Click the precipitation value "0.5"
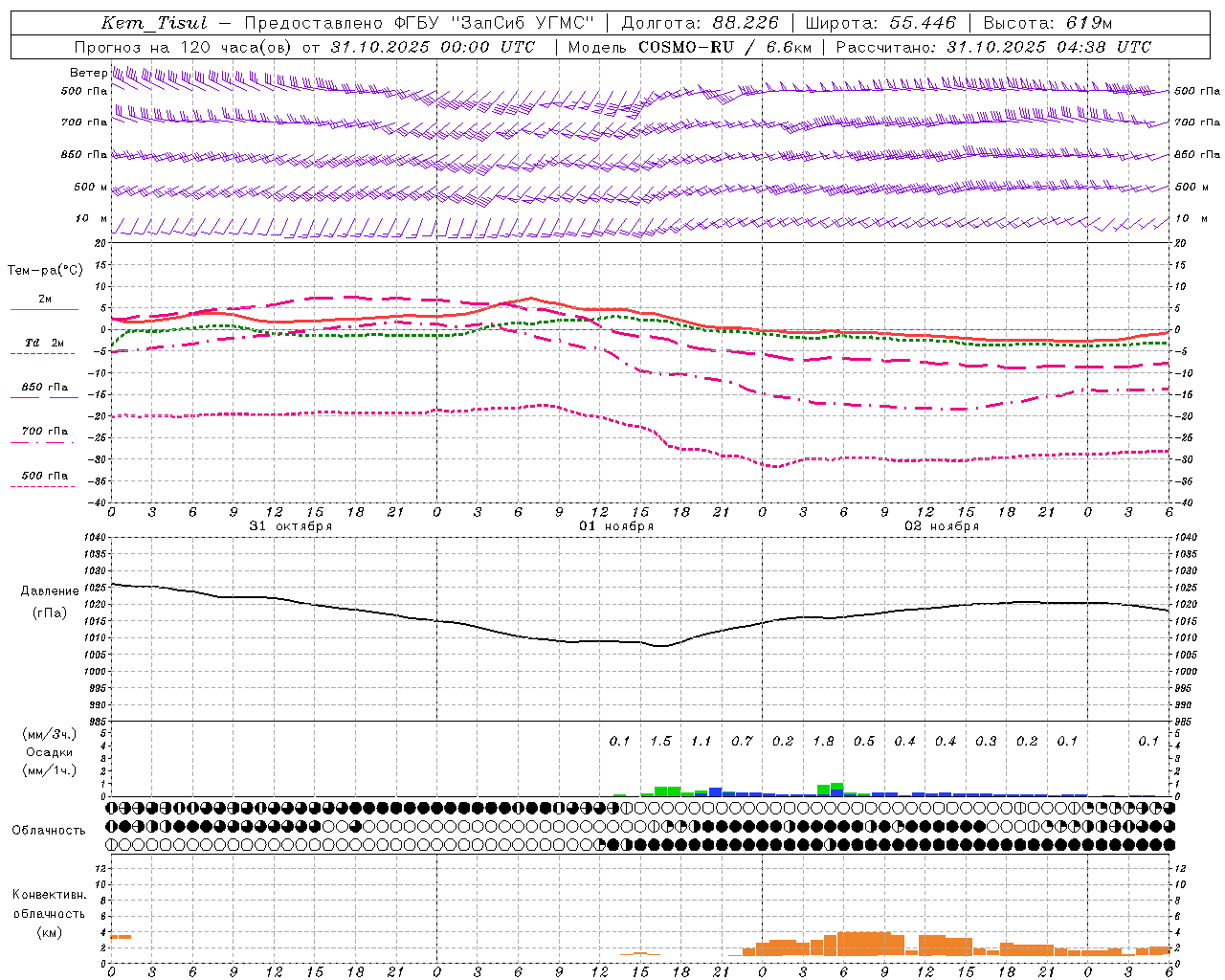This screenshot has height=980, width=1225. pos(864,741)
